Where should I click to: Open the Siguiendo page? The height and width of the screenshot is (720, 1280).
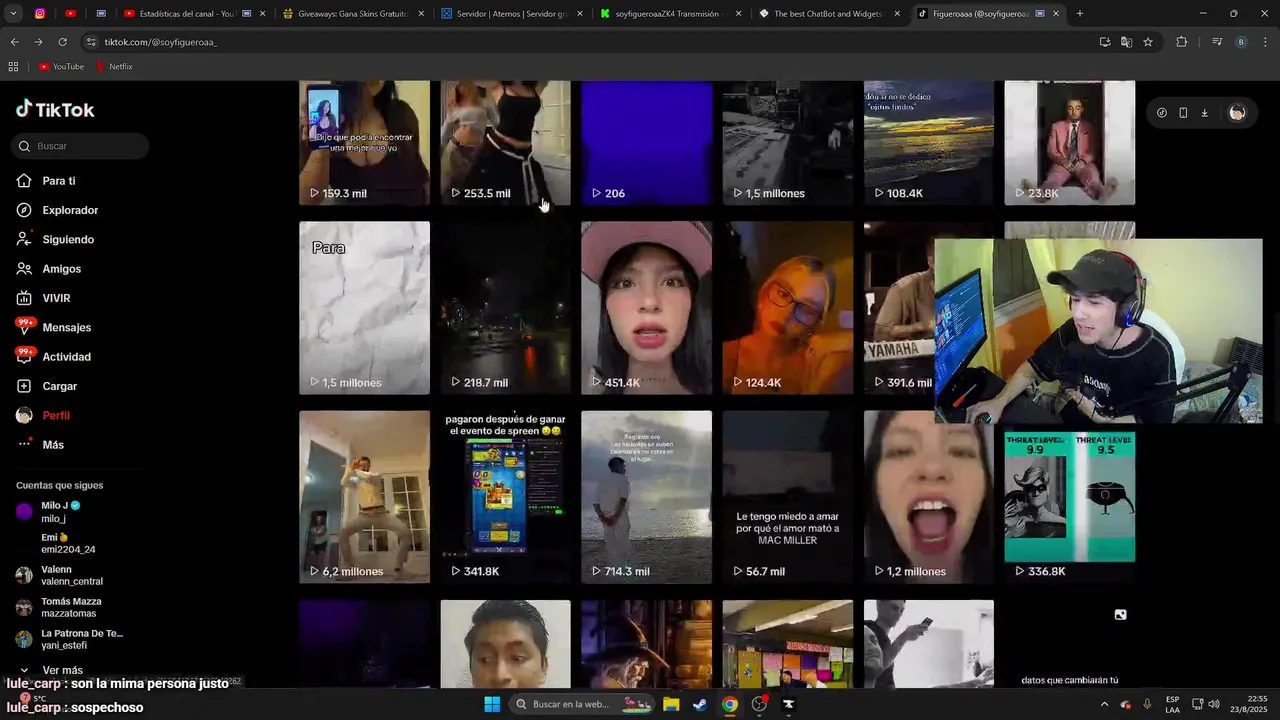click(x=55, y=240)
